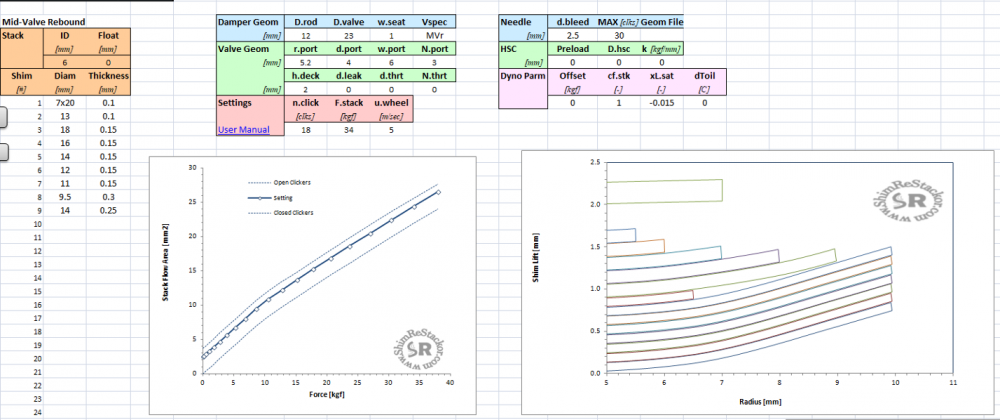The width and height of the screenshot is (1000, 420).
Task: Select the Vspec cell containing MVr
Action: [434, 34]
